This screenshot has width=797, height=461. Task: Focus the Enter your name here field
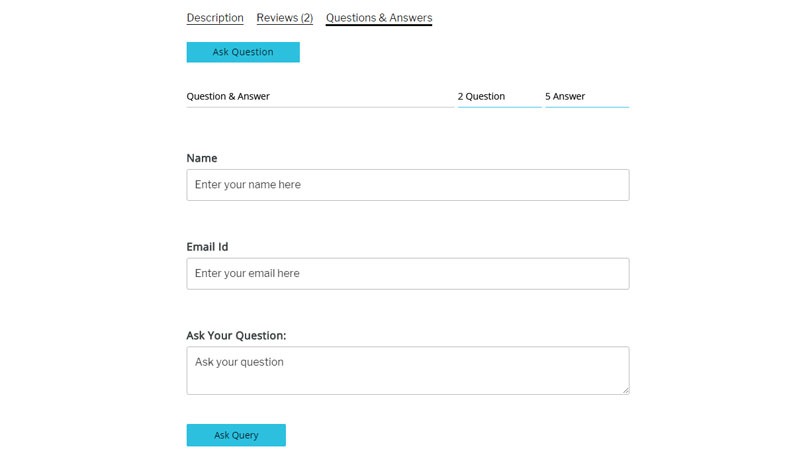(x=408, y=185)
